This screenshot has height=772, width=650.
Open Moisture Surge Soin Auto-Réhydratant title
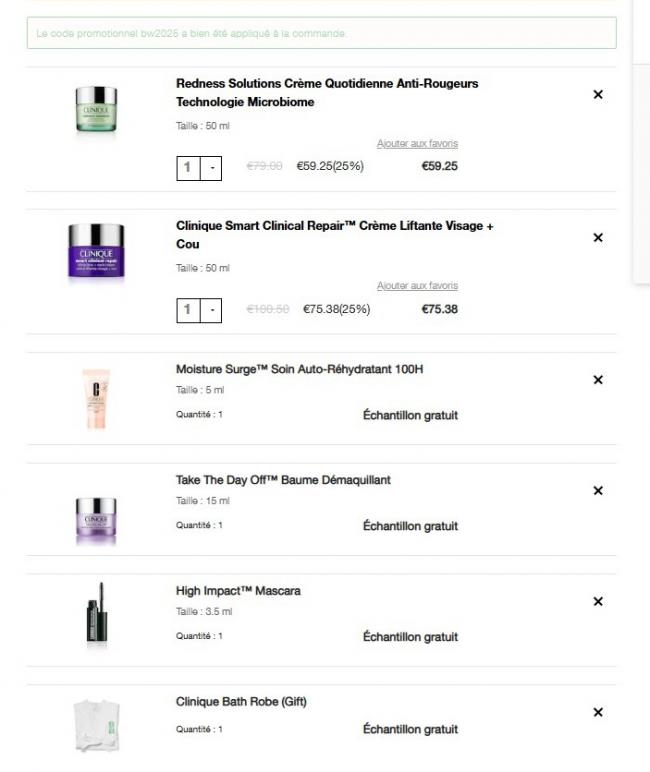(x=299, y=369)
